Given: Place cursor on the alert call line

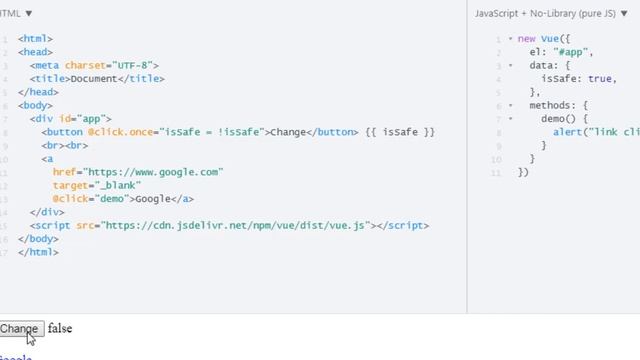Looking at the screenshot, I should (x=596, y=132).
